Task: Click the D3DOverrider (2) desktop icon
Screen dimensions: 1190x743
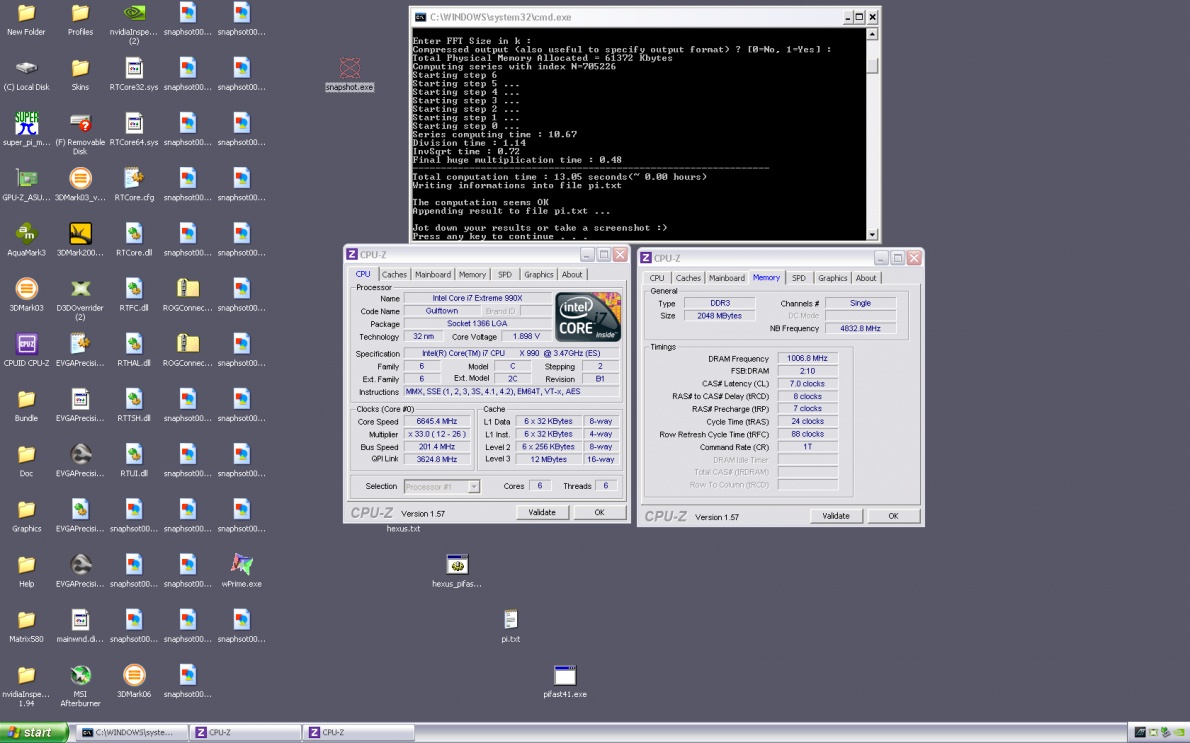Action: (81, 290)
